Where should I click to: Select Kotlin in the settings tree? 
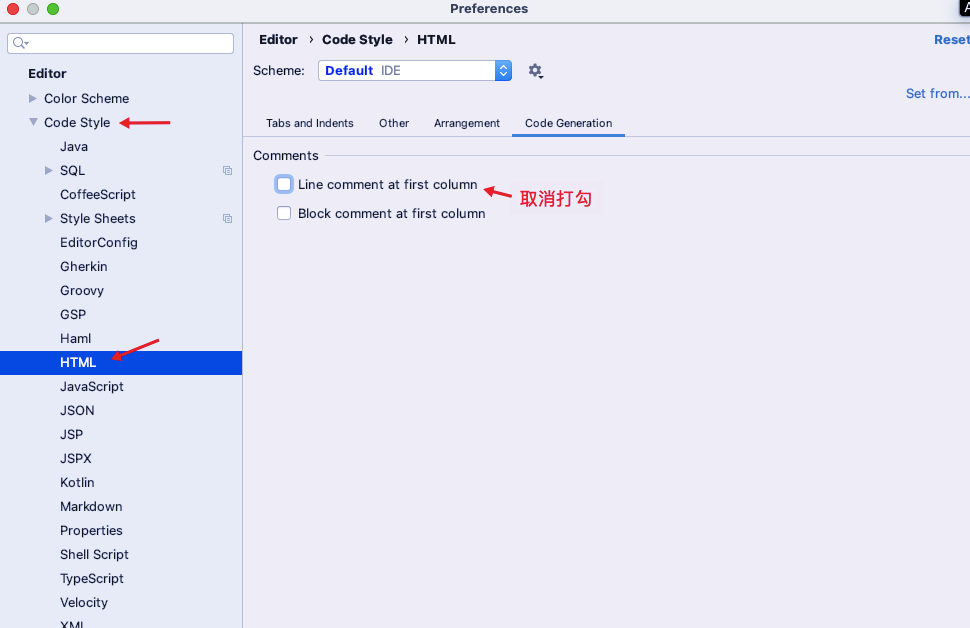(77, 483)
